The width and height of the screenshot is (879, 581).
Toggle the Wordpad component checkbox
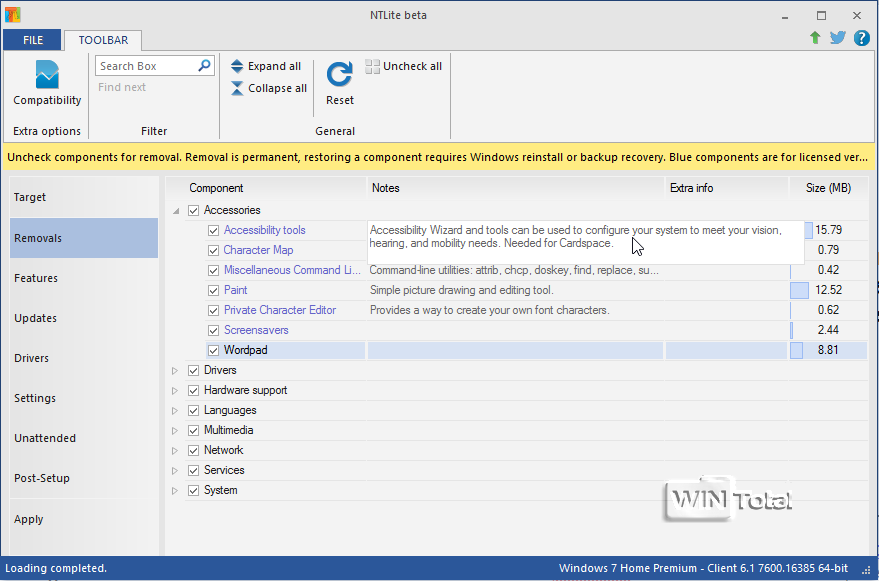213,350
